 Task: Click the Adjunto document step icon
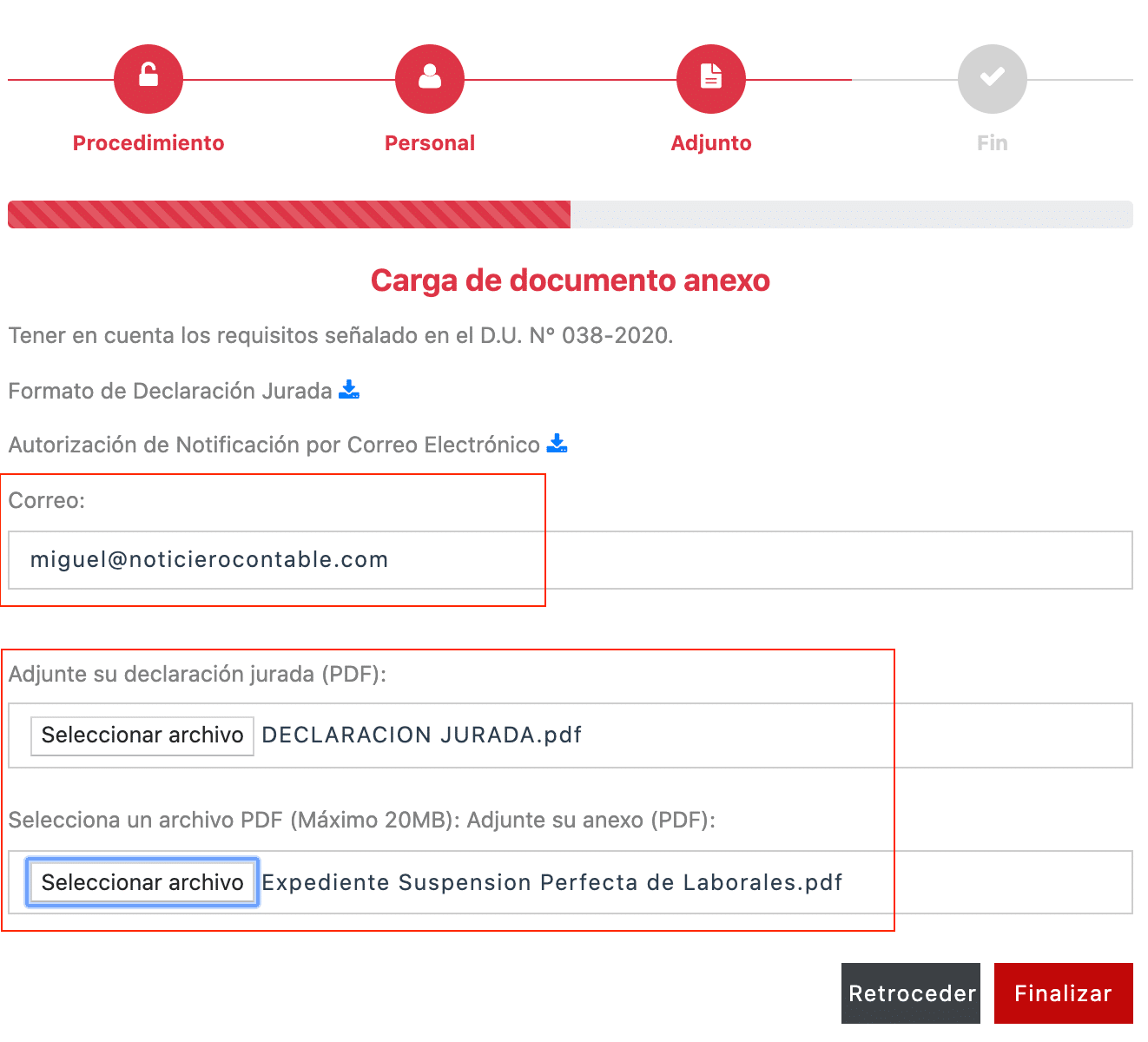tap(711, 79)
